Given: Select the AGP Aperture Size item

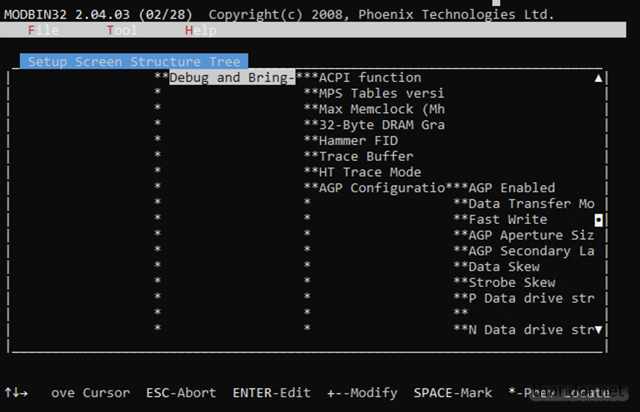Looking at the screenshot, I should pos(531,235).
